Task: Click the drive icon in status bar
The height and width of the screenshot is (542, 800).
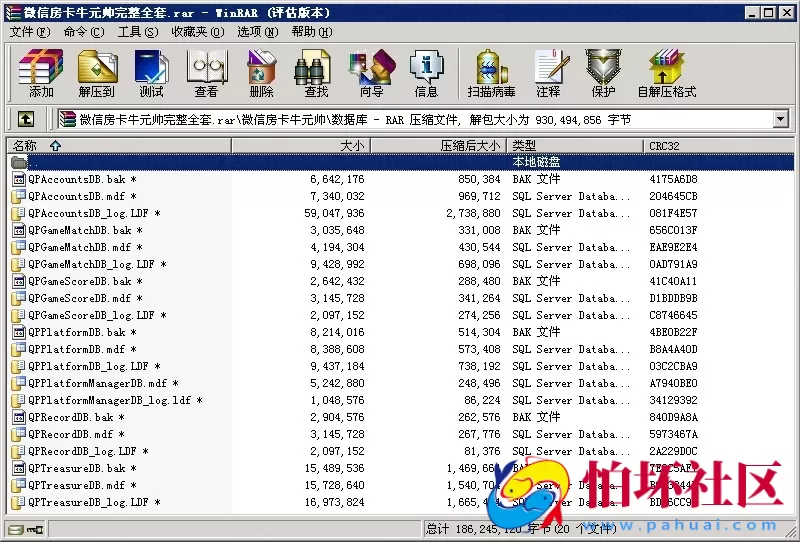Action: pyautogui.click(x=16, y=530)
